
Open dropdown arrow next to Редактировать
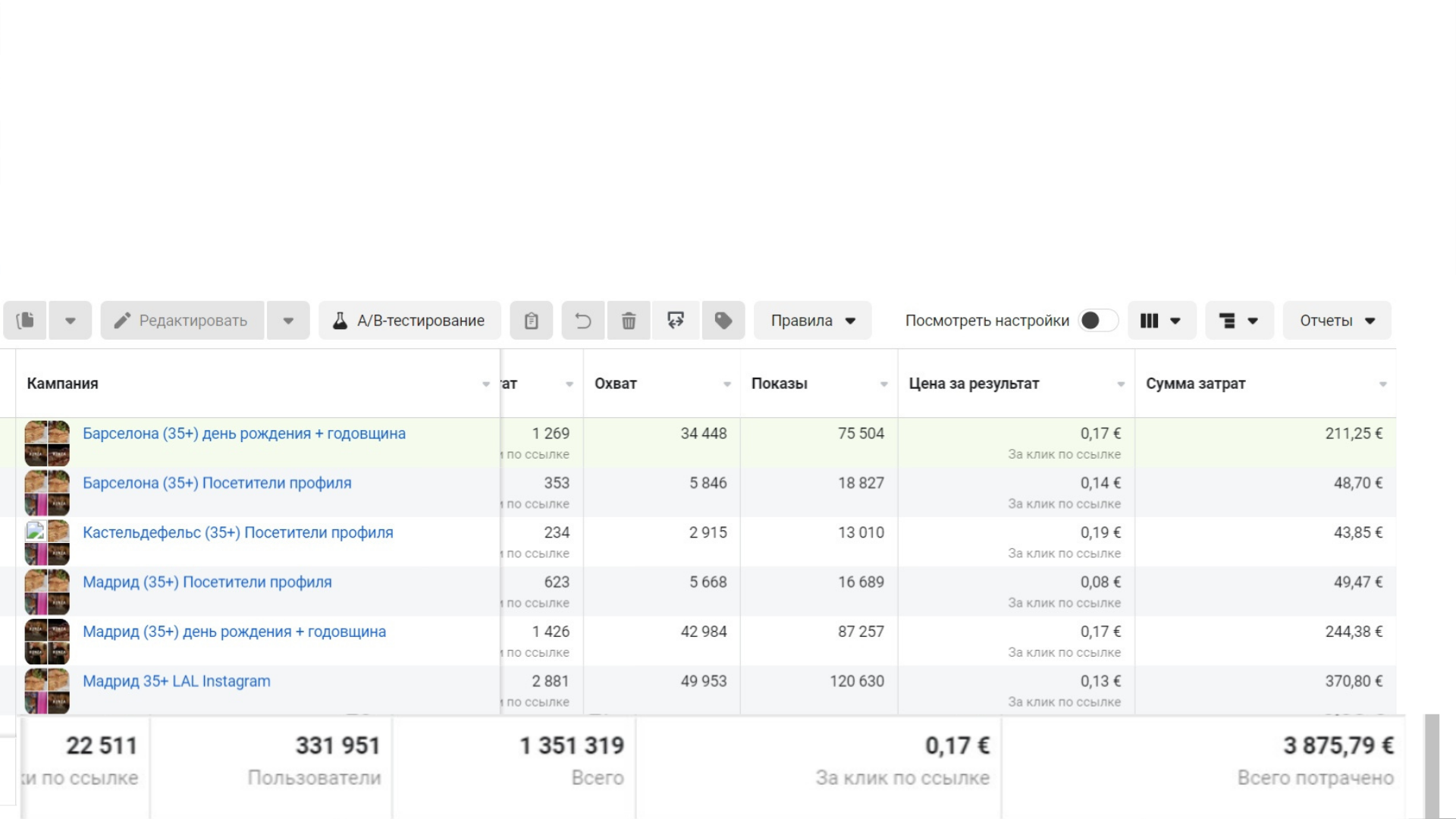288,321
